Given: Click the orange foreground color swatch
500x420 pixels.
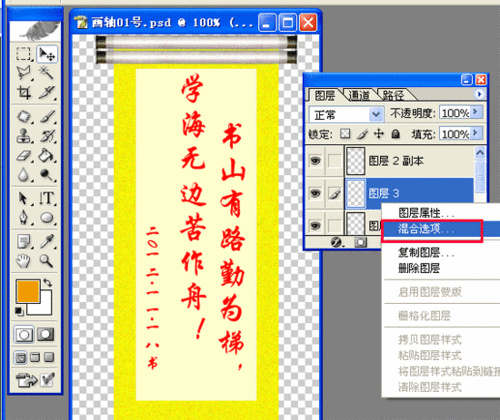Looking at the screenshot, I should [x=27, y=290].
